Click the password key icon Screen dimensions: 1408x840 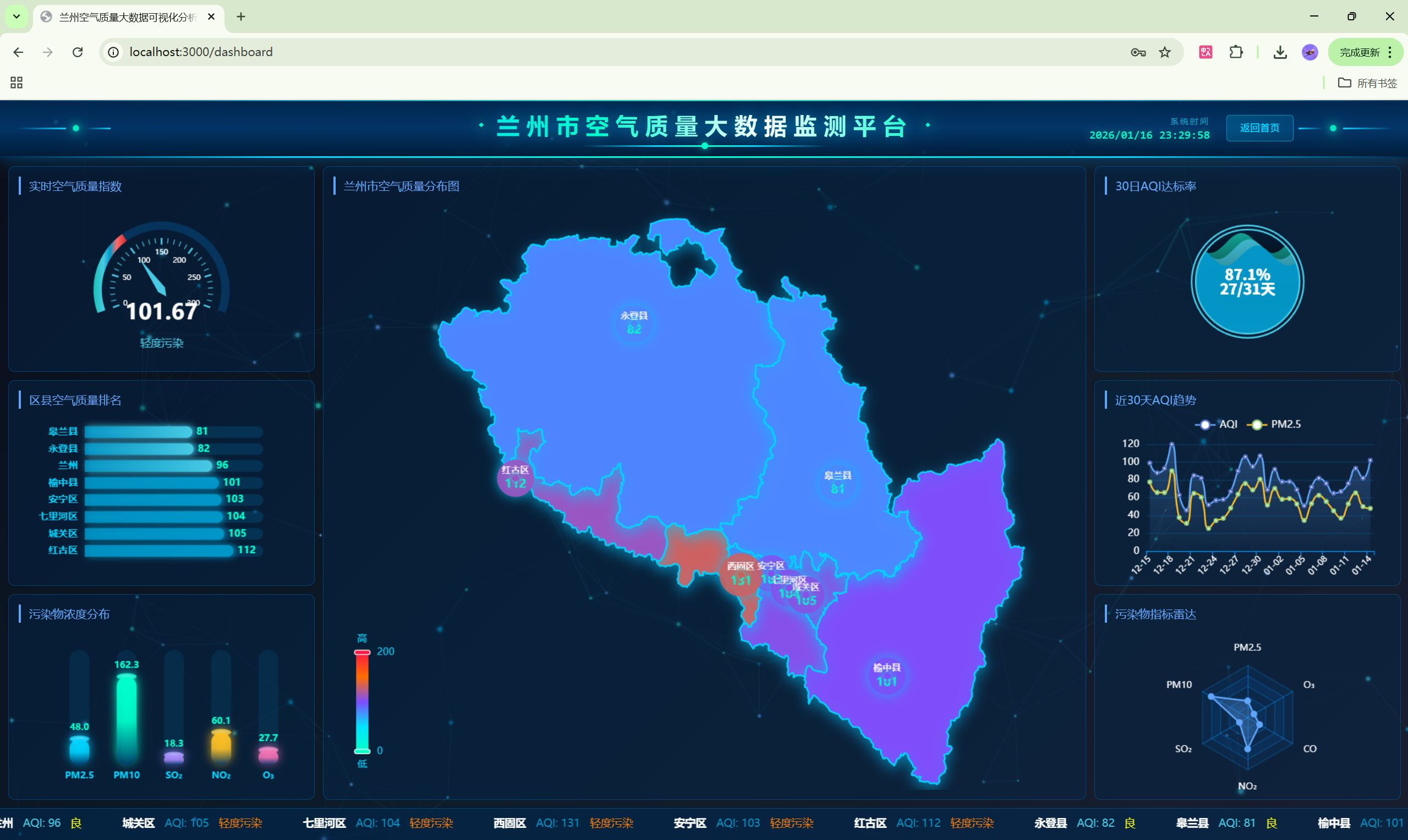1138,52
